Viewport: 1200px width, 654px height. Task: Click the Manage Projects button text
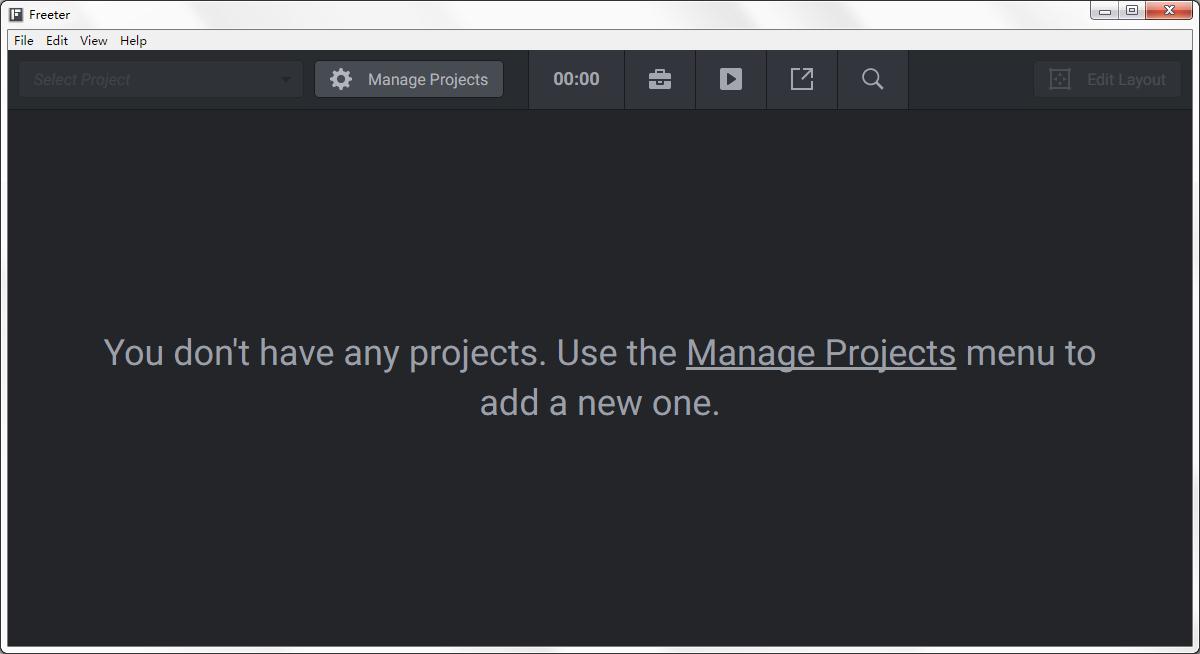428,79
